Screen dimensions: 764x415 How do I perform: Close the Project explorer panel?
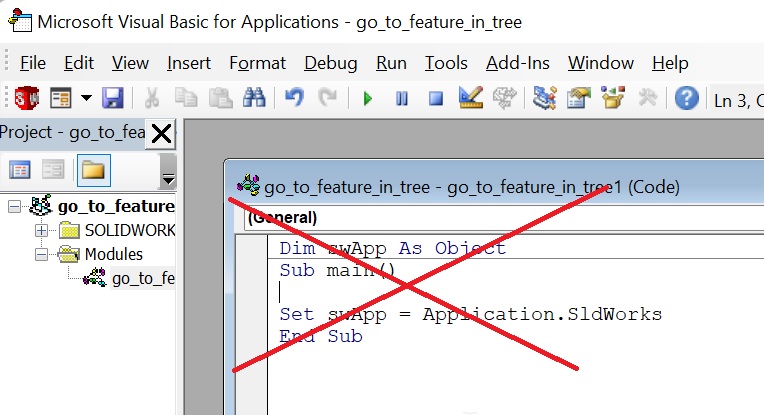(x=161, y=133)
